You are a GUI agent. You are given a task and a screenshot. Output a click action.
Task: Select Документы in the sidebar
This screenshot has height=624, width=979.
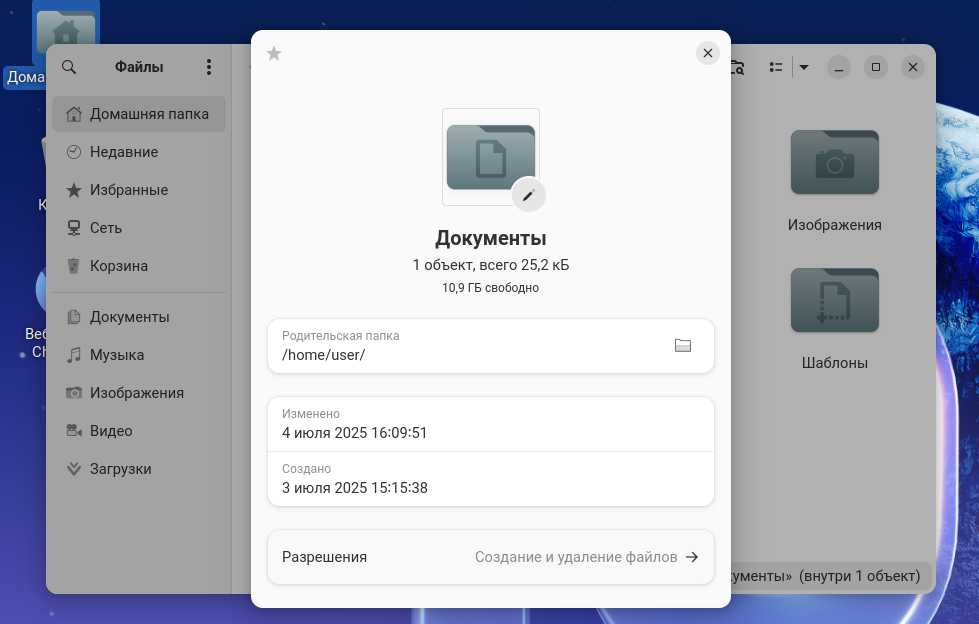[x=129, y=317]
